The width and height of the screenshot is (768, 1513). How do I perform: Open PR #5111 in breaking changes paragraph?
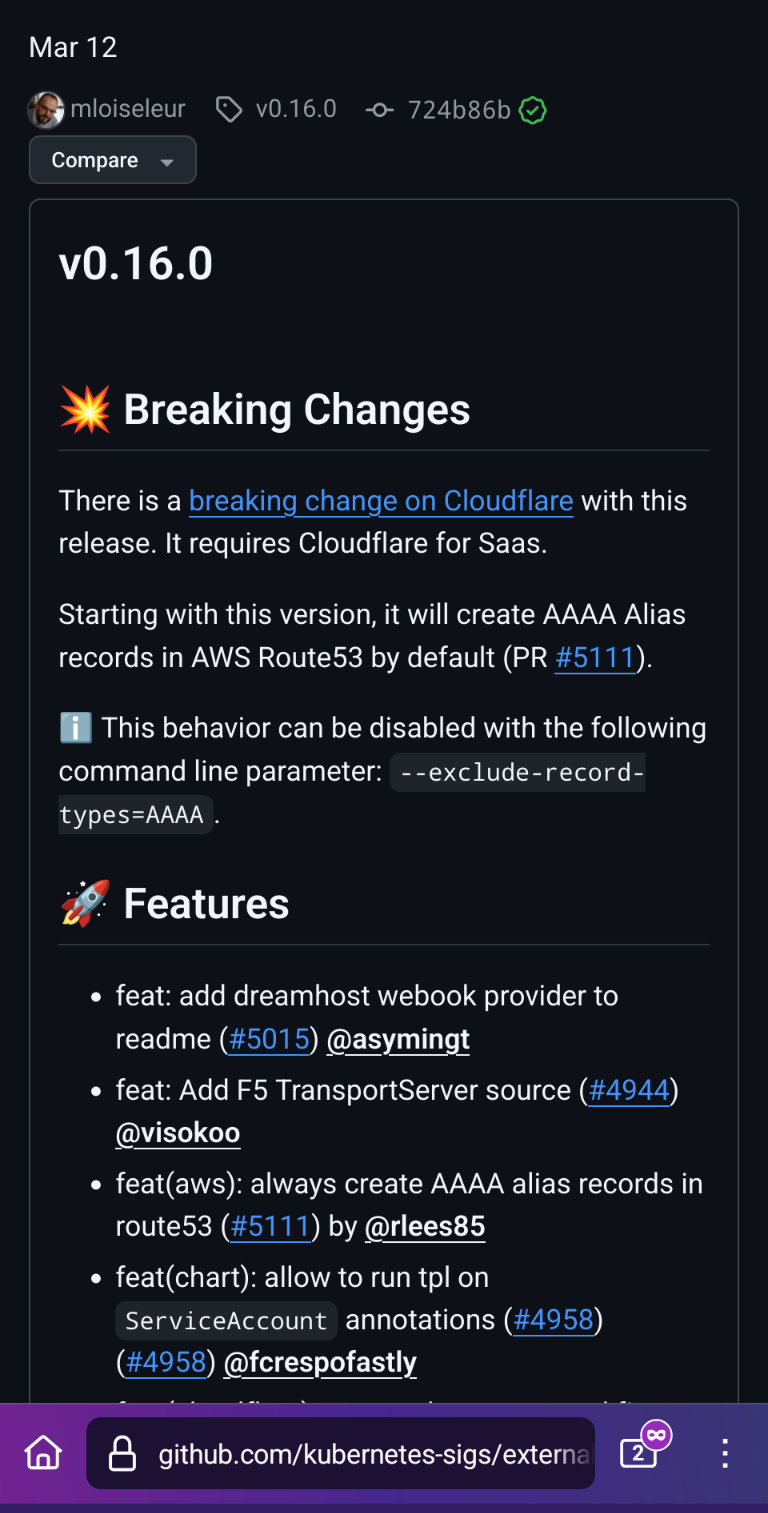[595, 658]
